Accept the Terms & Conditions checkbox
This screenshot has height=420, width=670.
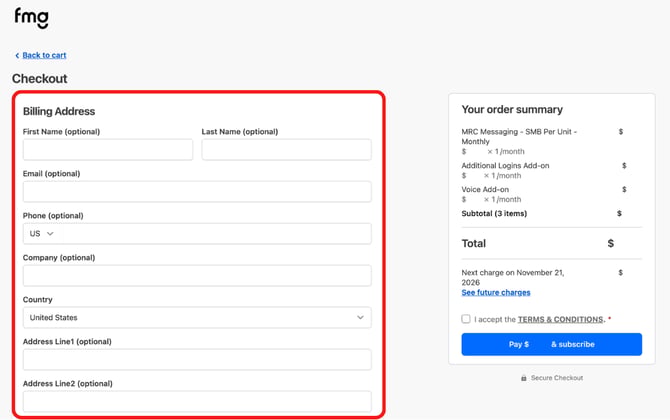click(466, 319)
